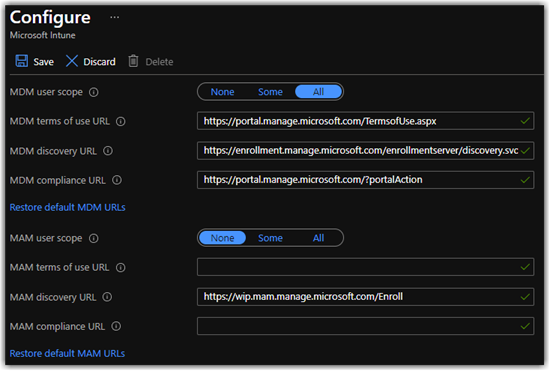Click the MDM compliance URL validation checkmark

pos(525,180)
